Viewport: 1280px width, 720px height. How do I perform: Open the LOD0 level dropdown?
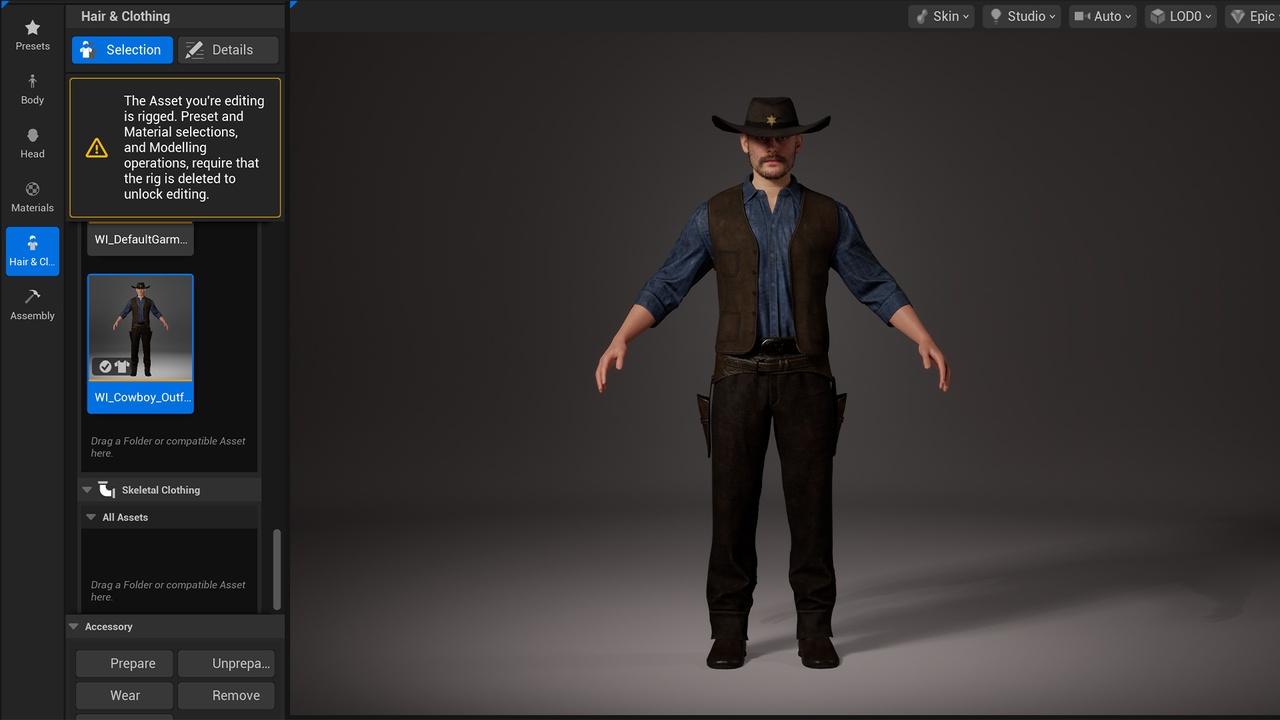pos(1180,16)
